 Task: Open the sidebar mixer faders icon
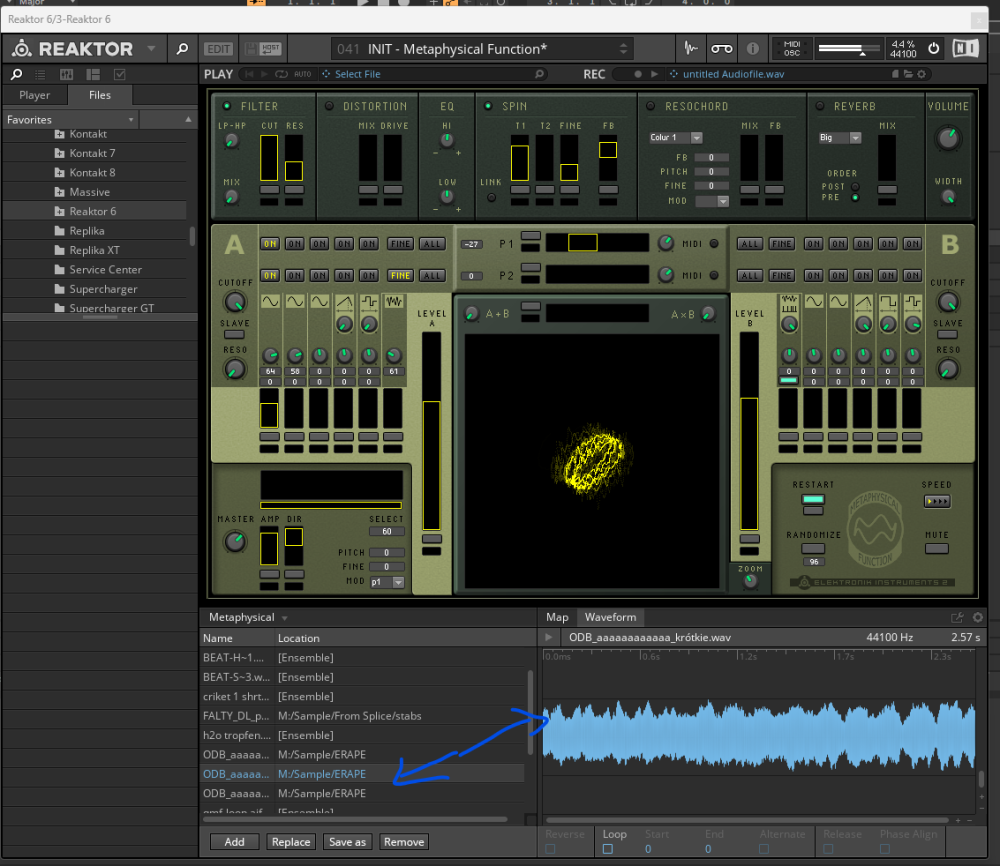point(66,75)
